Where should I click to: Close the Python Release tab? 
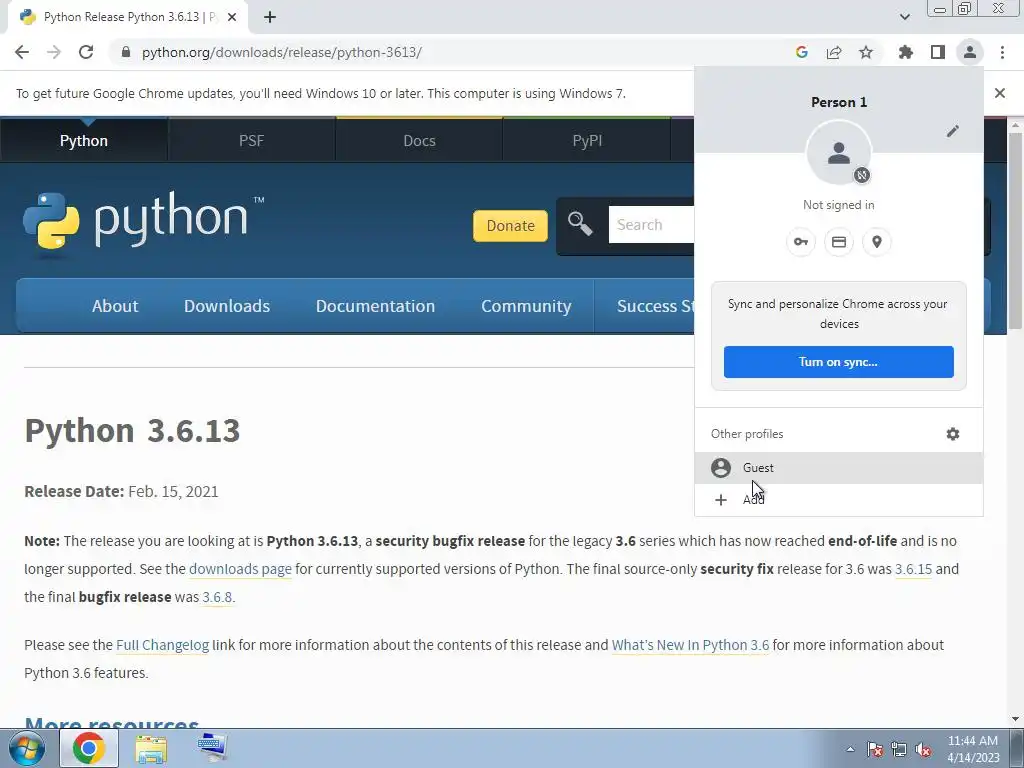point(232,18)
